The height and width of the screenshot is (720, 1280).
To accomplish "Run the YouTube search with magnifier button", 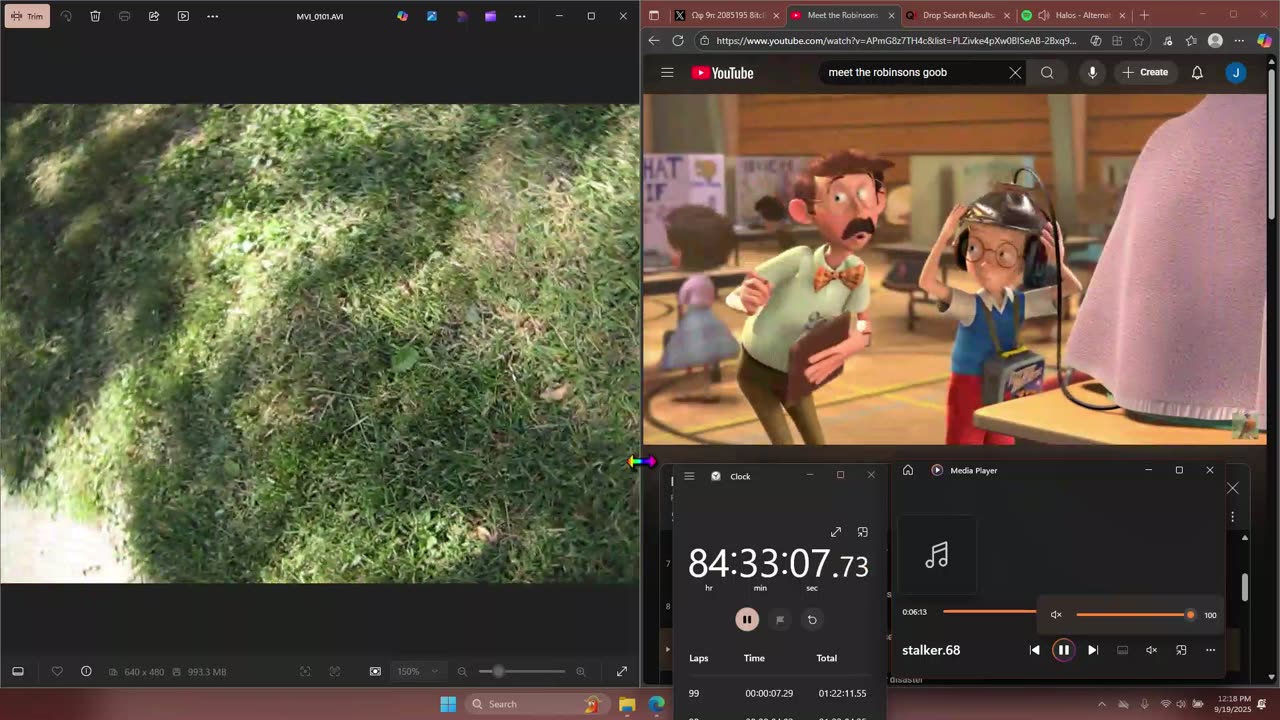I will coord(1047,72).
